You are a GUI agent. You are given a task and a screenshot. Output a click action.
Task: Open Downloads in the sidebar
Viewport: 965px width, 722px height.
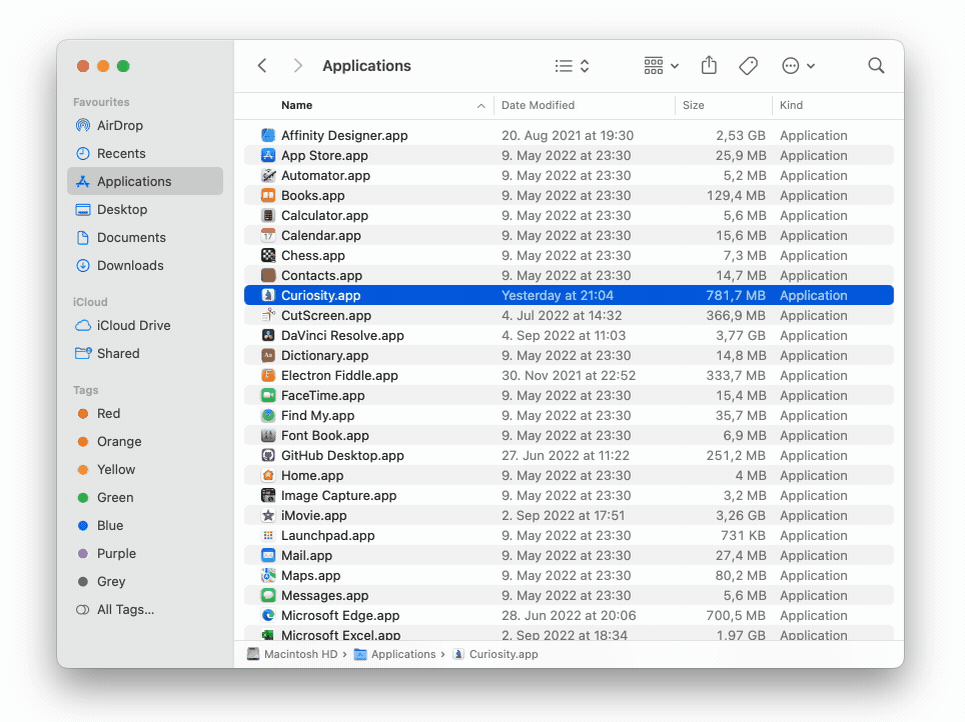(130, 266)
